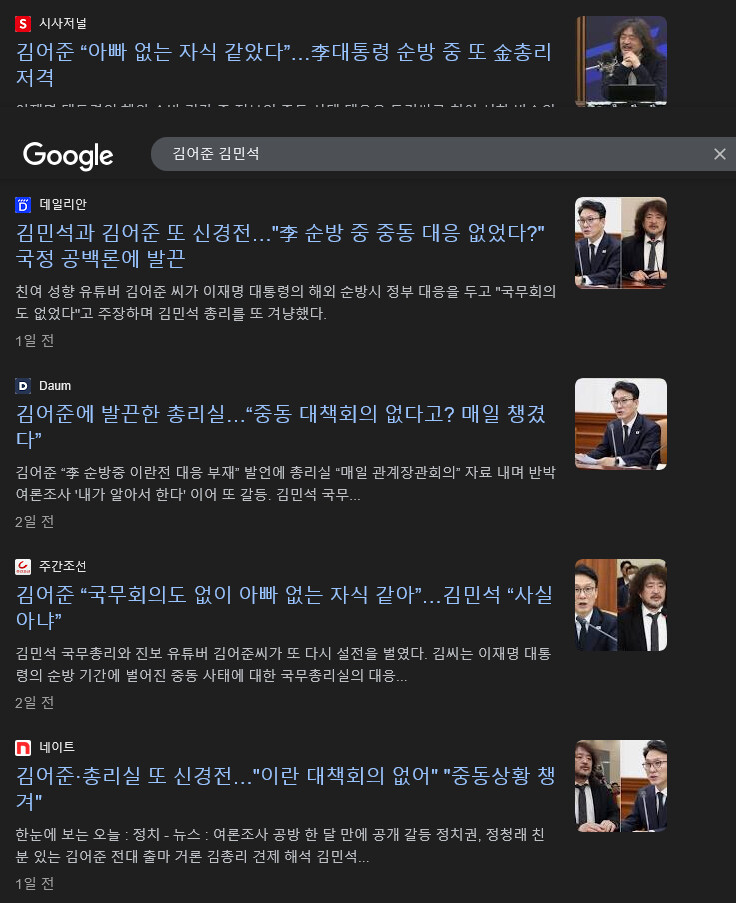The height and width of the screenshot is (903, 736).
Task: Clear the search box with X icon
Action: pos(719,154)
